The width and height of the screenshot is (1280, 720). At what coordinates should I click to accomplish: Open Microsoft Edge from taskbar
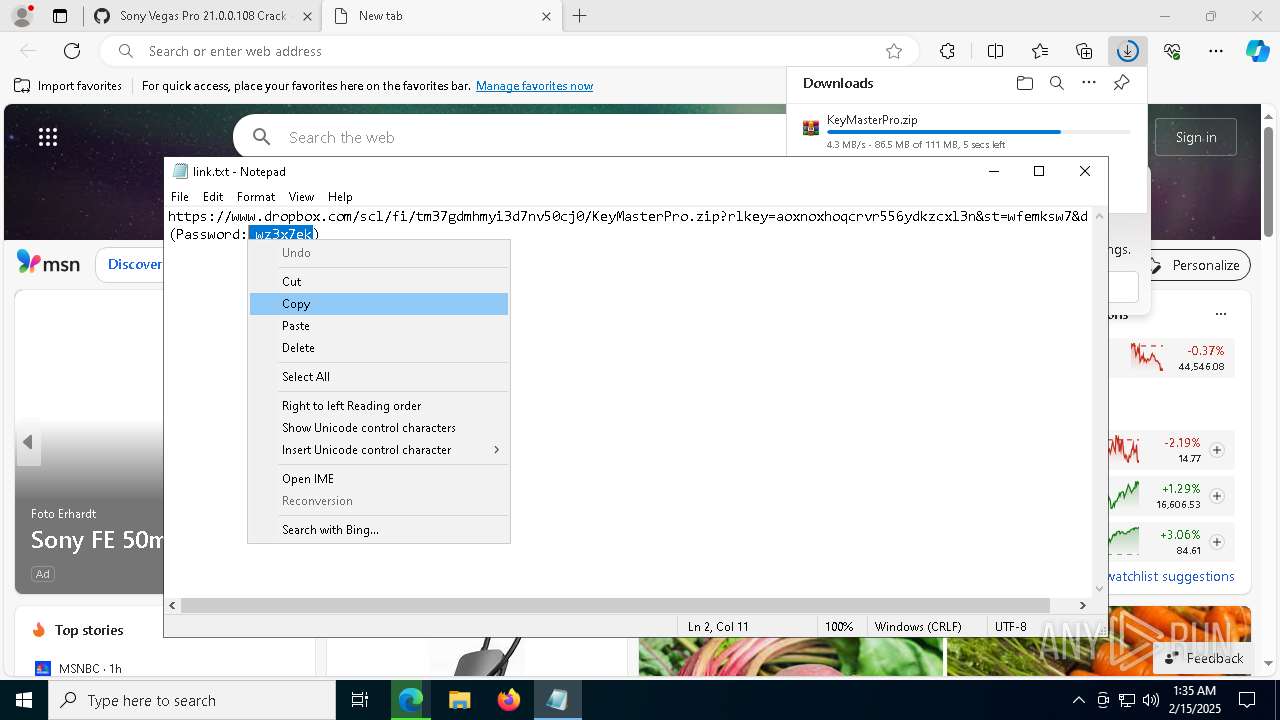coord(411,700)
